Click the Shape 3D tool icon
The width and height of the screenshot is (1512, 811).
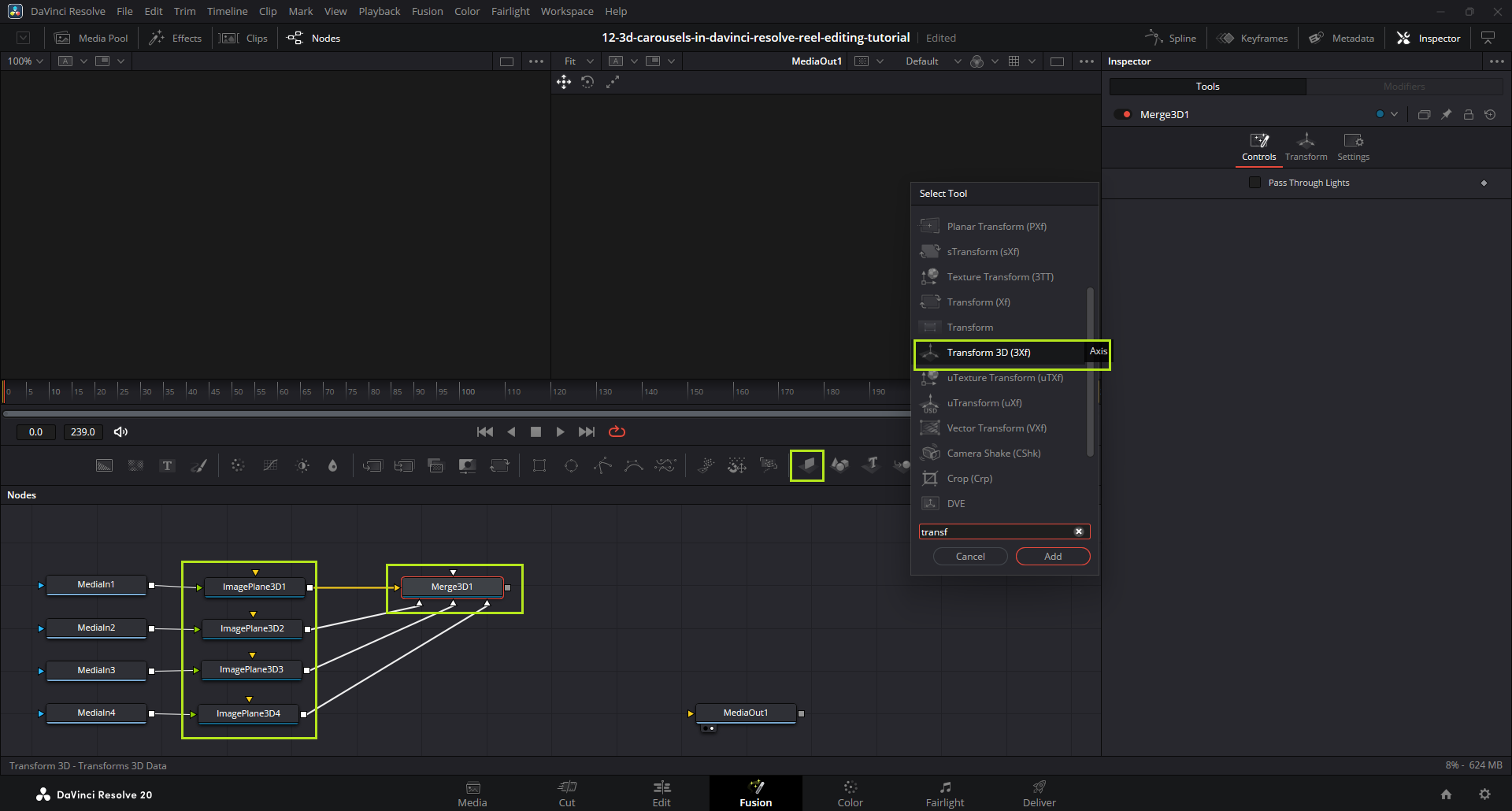[x=839, y=465]
